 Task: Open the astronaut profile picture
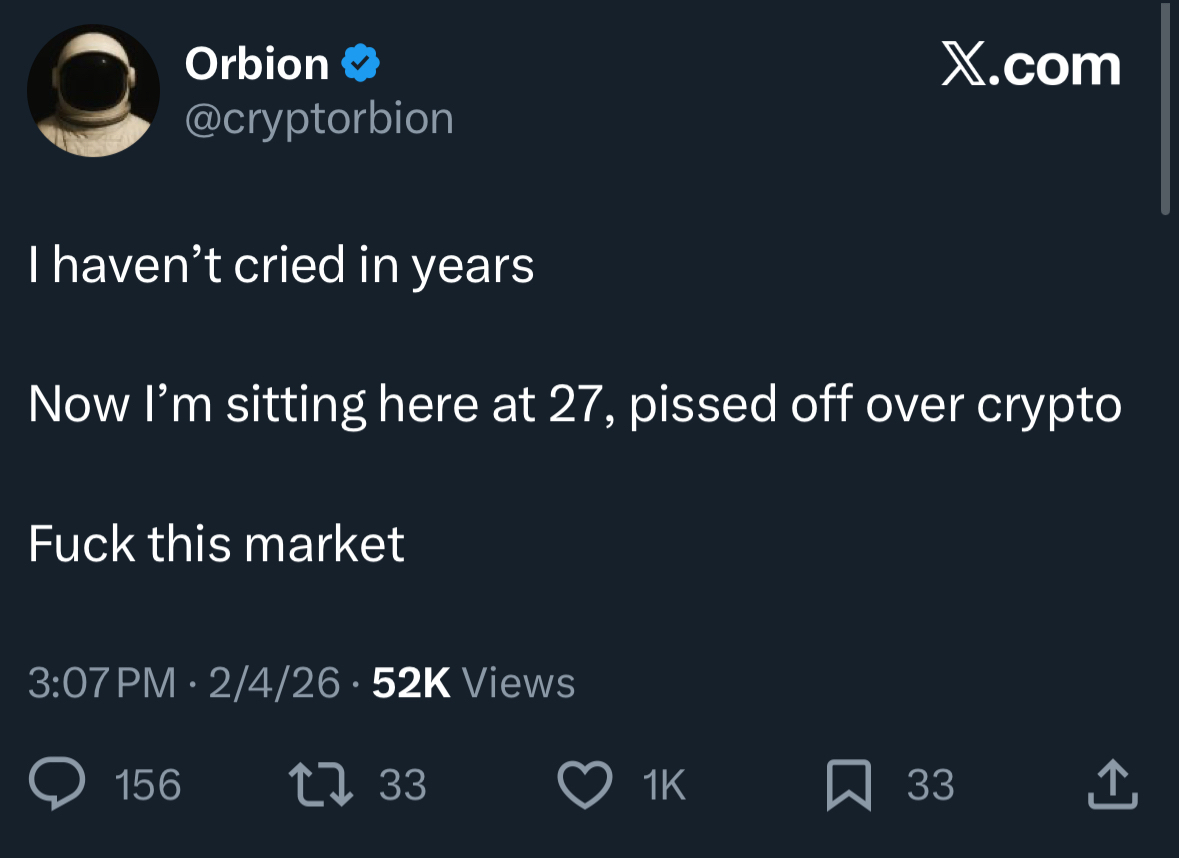click(93, 91)
